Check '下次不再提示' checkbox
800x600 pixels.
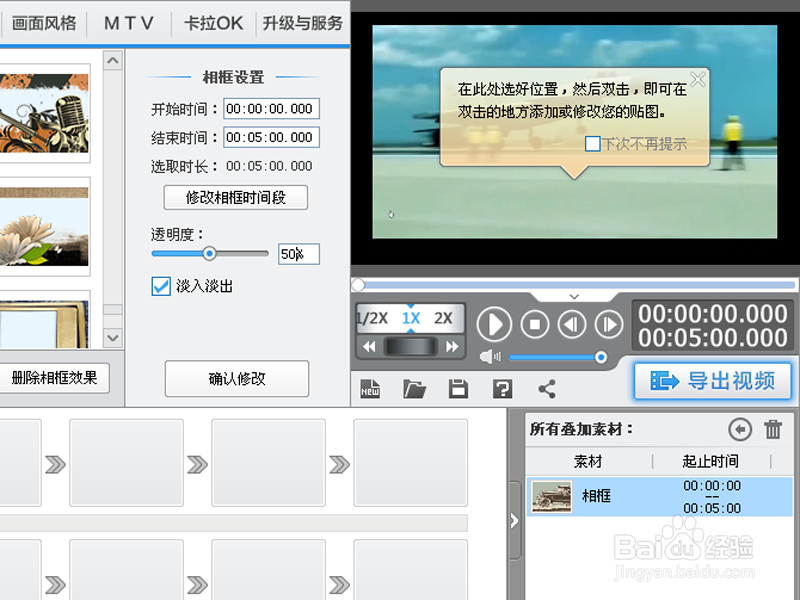click(x=592, y=144)
